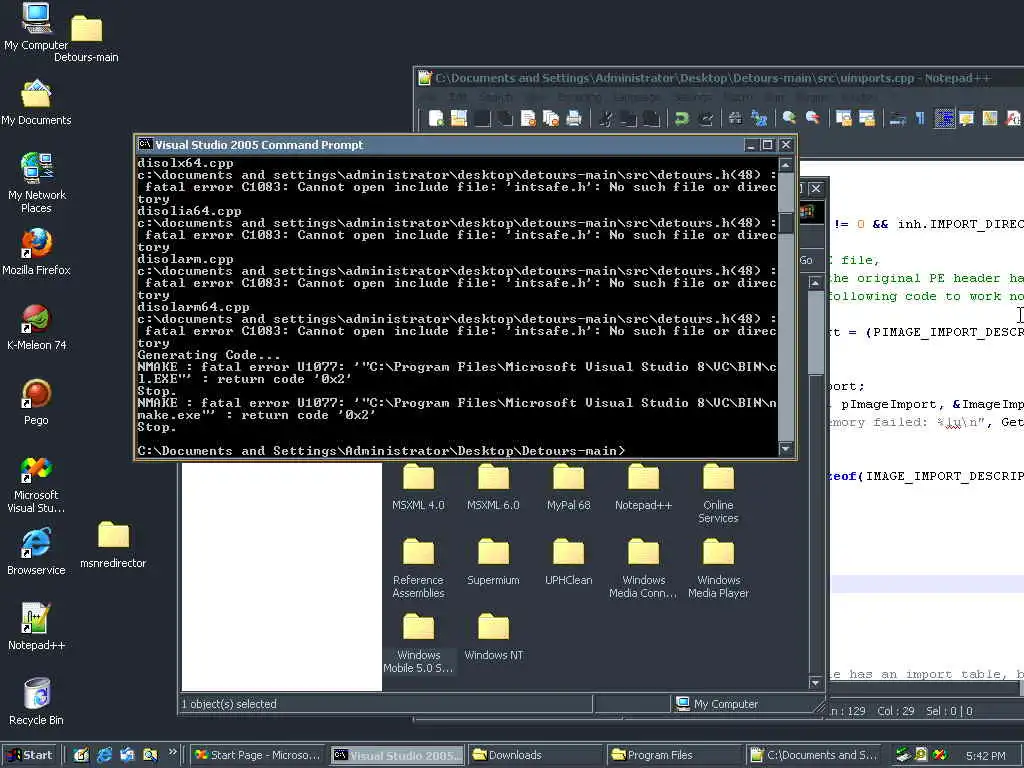Viewport: 1024px width, 768px height.
Task: Toggle Show All Characters paragraph icon
Action: (x=920, y=118)
